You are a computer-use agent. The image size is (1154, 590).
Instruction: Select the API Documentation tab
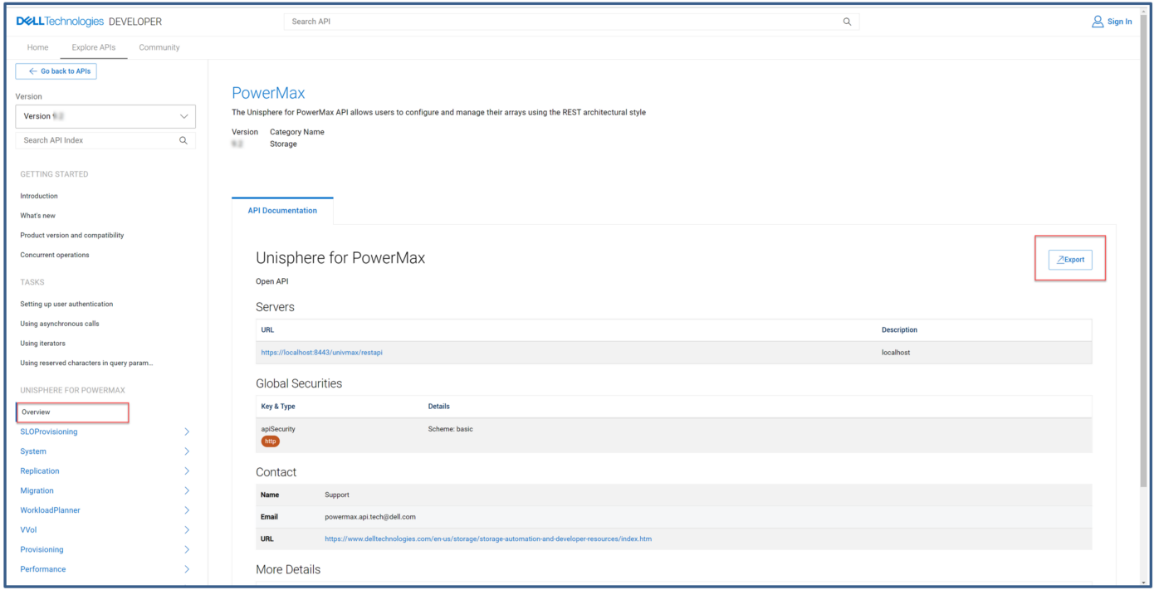[x=282, y=211]
